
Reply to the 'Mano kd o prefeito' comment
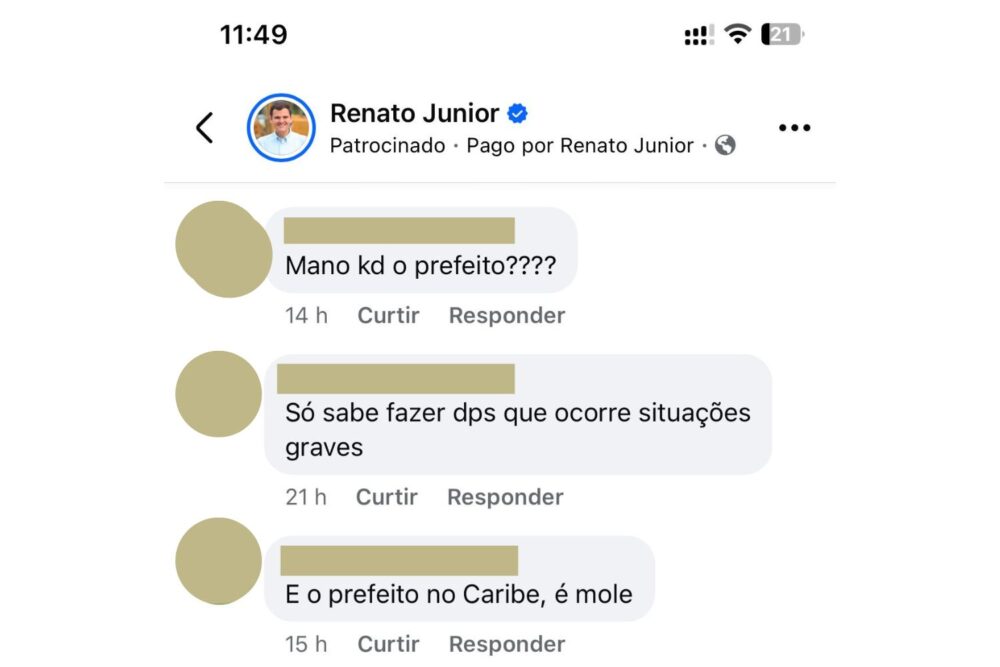point(507,316)
